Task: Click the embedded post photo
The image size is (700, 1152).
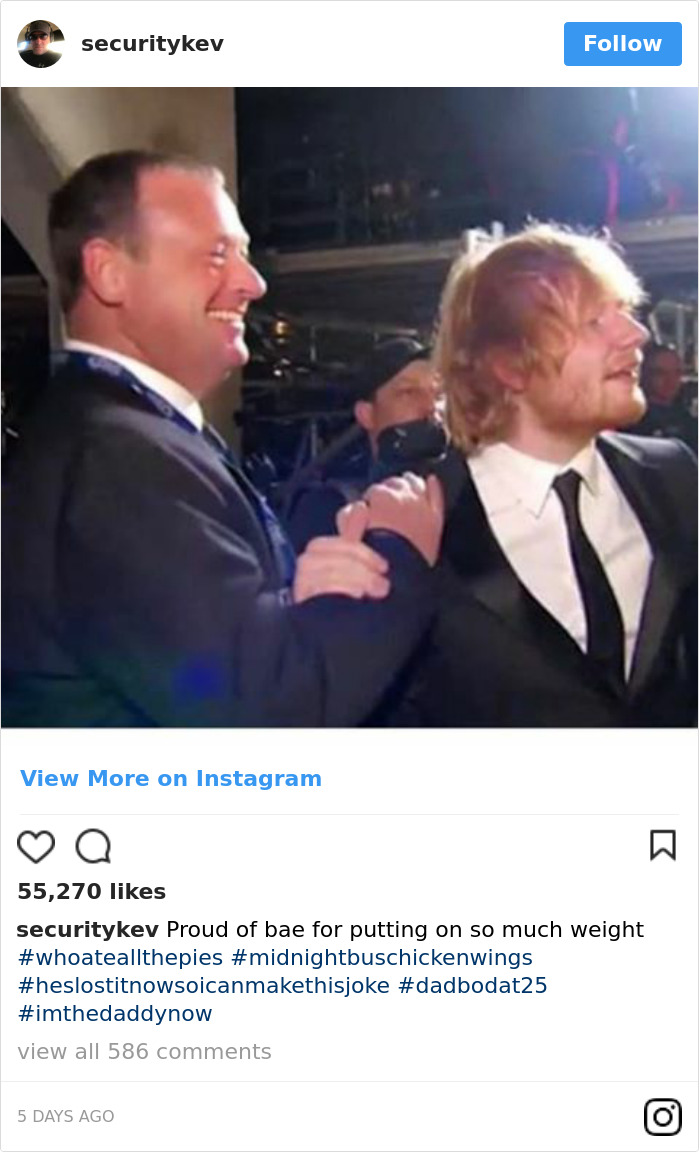Action: point(350,405)
